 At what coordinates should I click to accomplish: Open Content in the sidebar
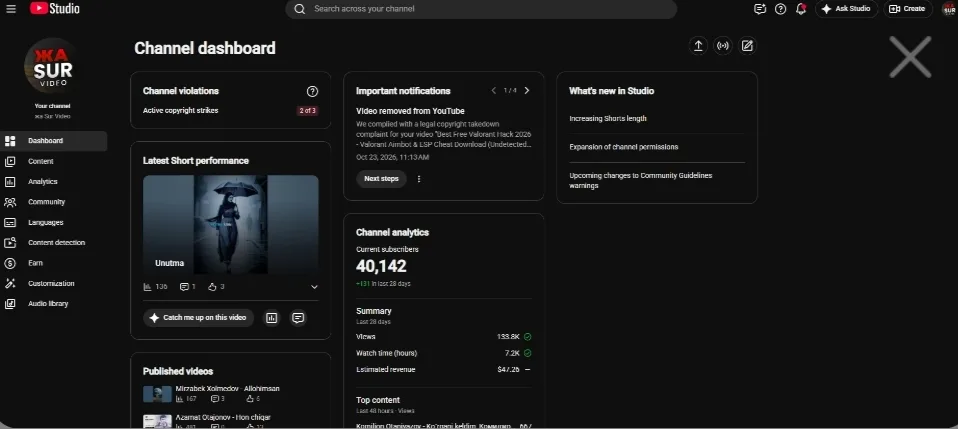point(54,161)
